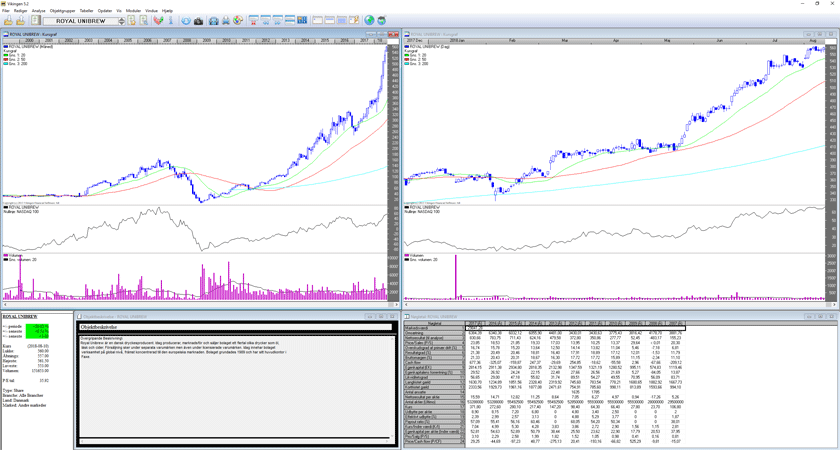The height and width of the screenshot is (450, 840).
Task: Click the outlined Markedsværdi value input cell
Action: click(575, 328)
